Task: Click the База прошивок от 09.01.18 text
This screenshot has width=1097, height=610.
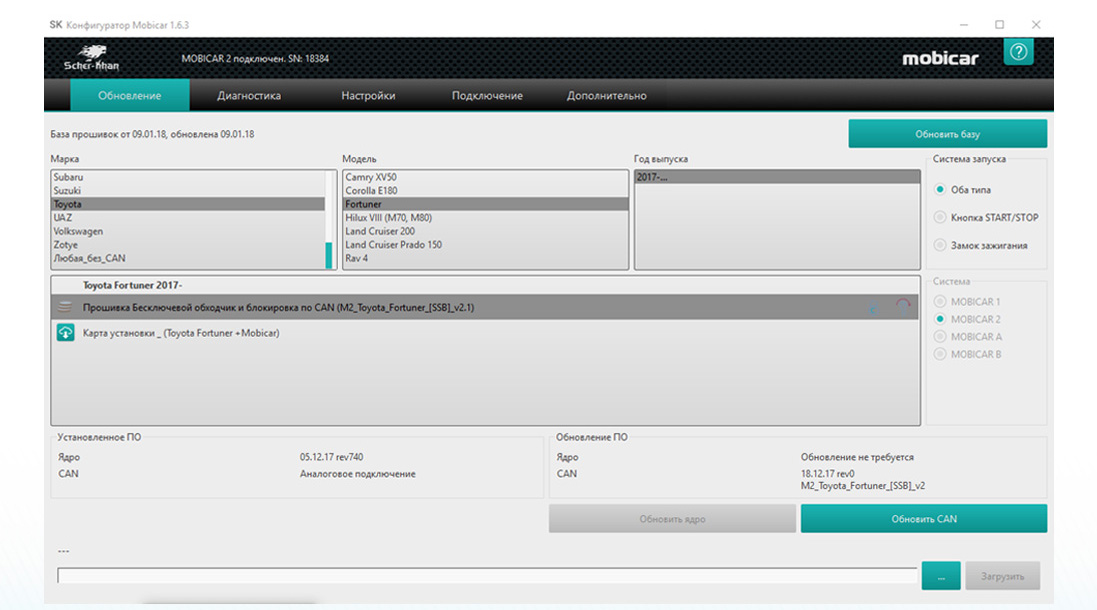Action: click(x=152, y=134)
